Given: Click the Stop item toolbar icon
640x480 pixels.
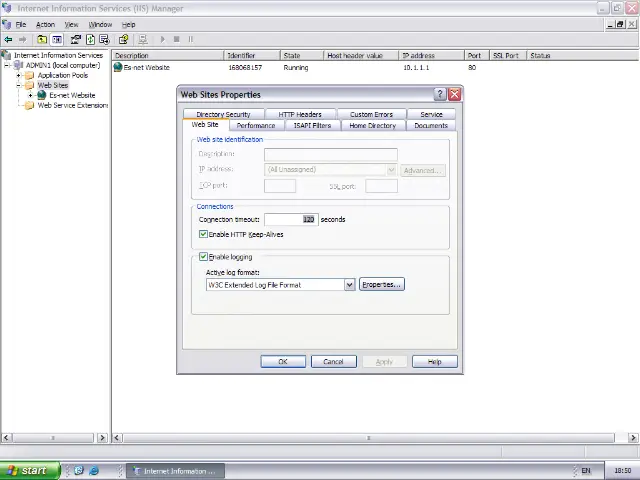Looking at the screenshot, I should (x=176, y=40).
